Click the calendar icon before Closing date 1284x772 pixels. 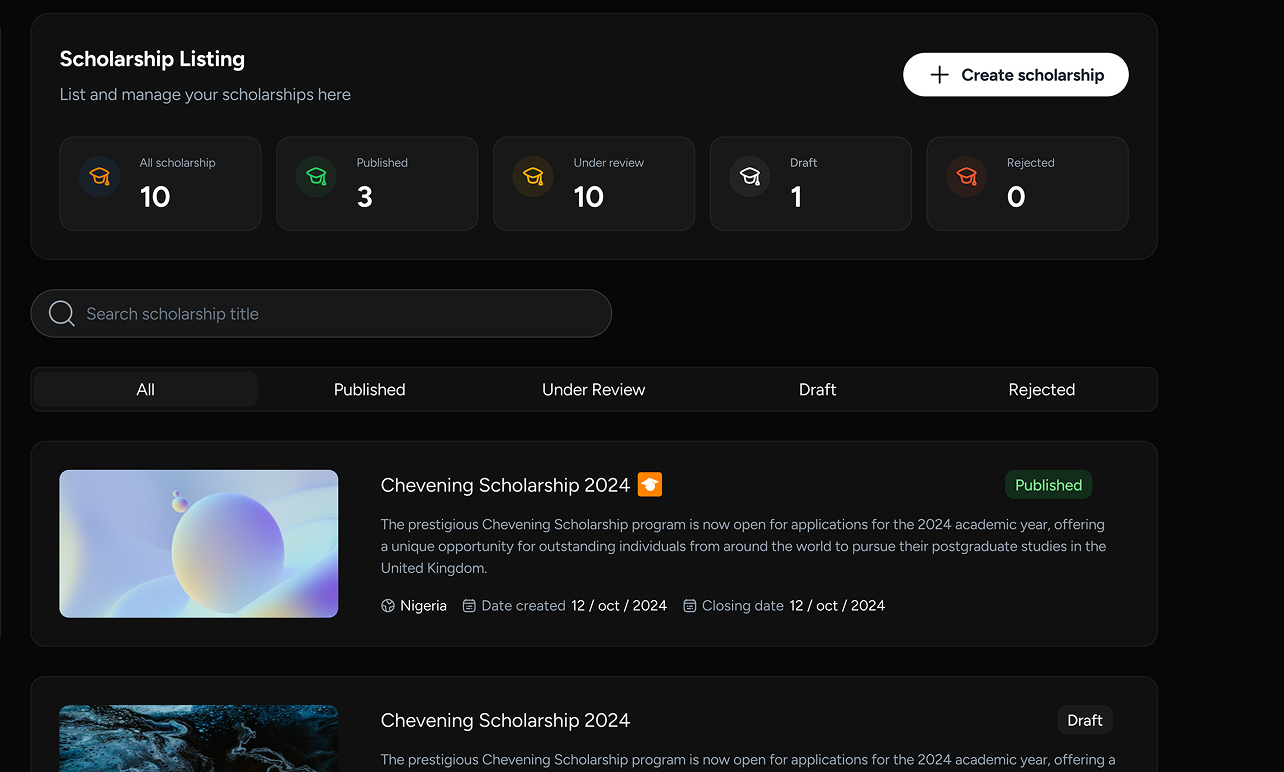tap(690, 606)
